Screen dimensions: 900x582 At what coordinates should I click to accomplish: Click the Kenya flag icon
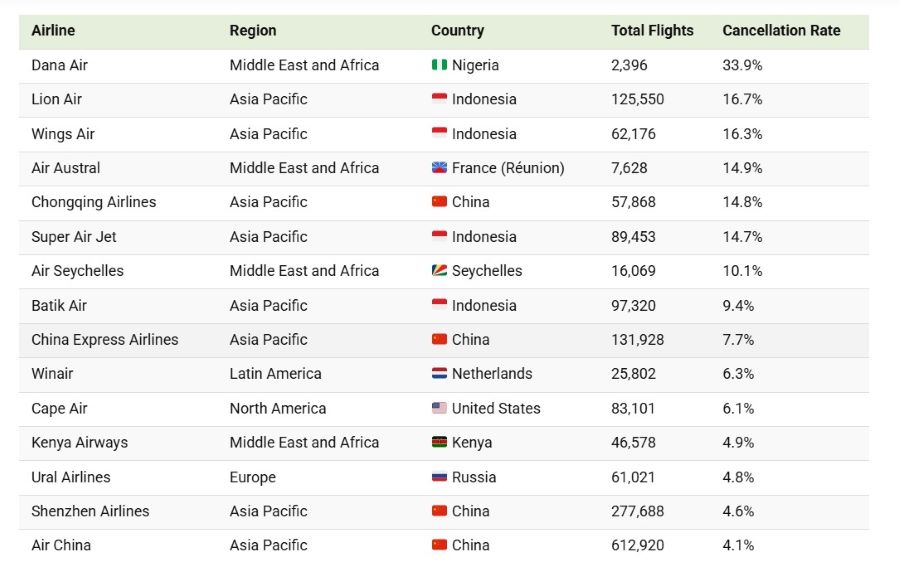pos(439,442)
